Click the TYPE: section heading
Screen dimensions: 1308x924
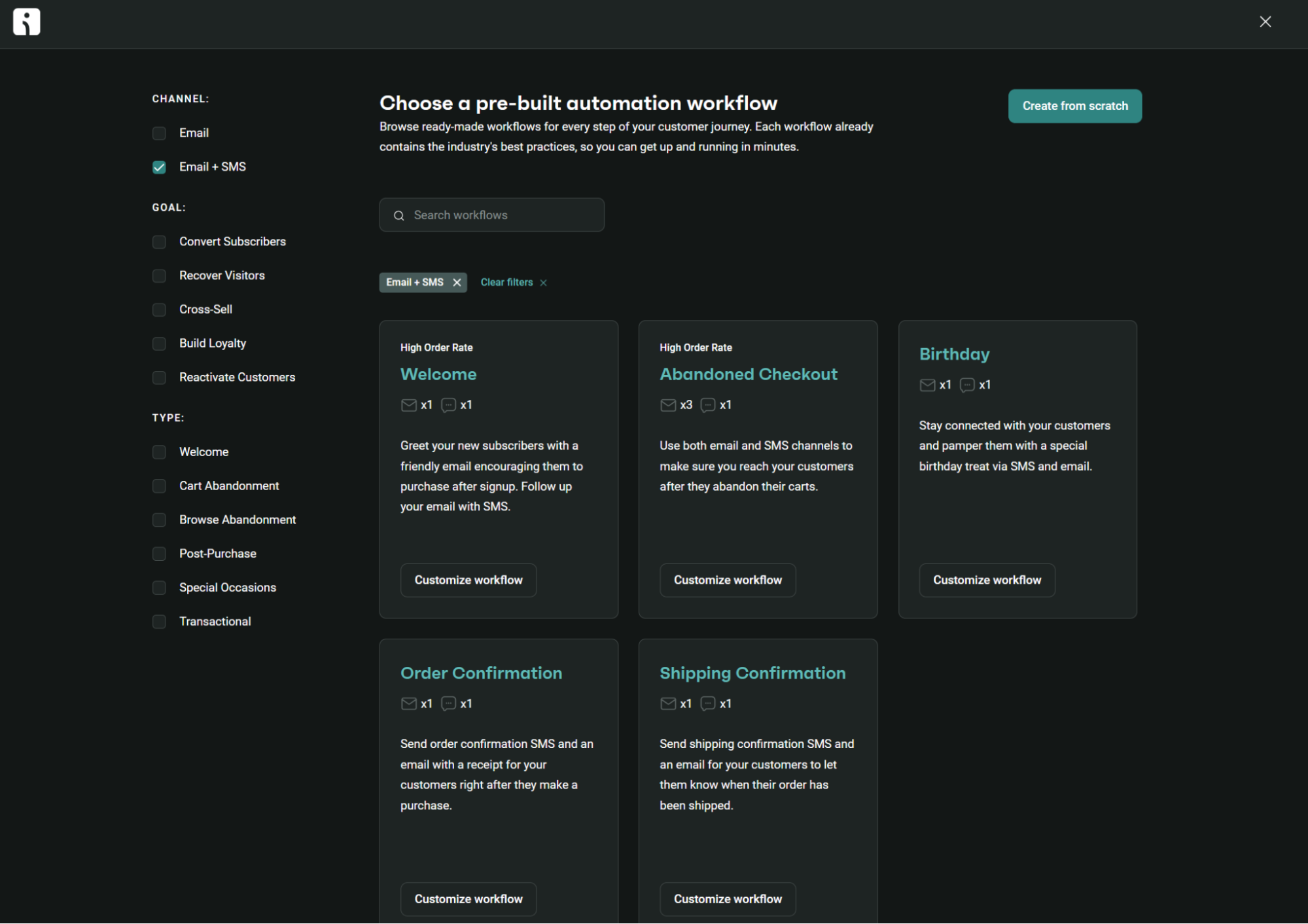pos(168,418)
